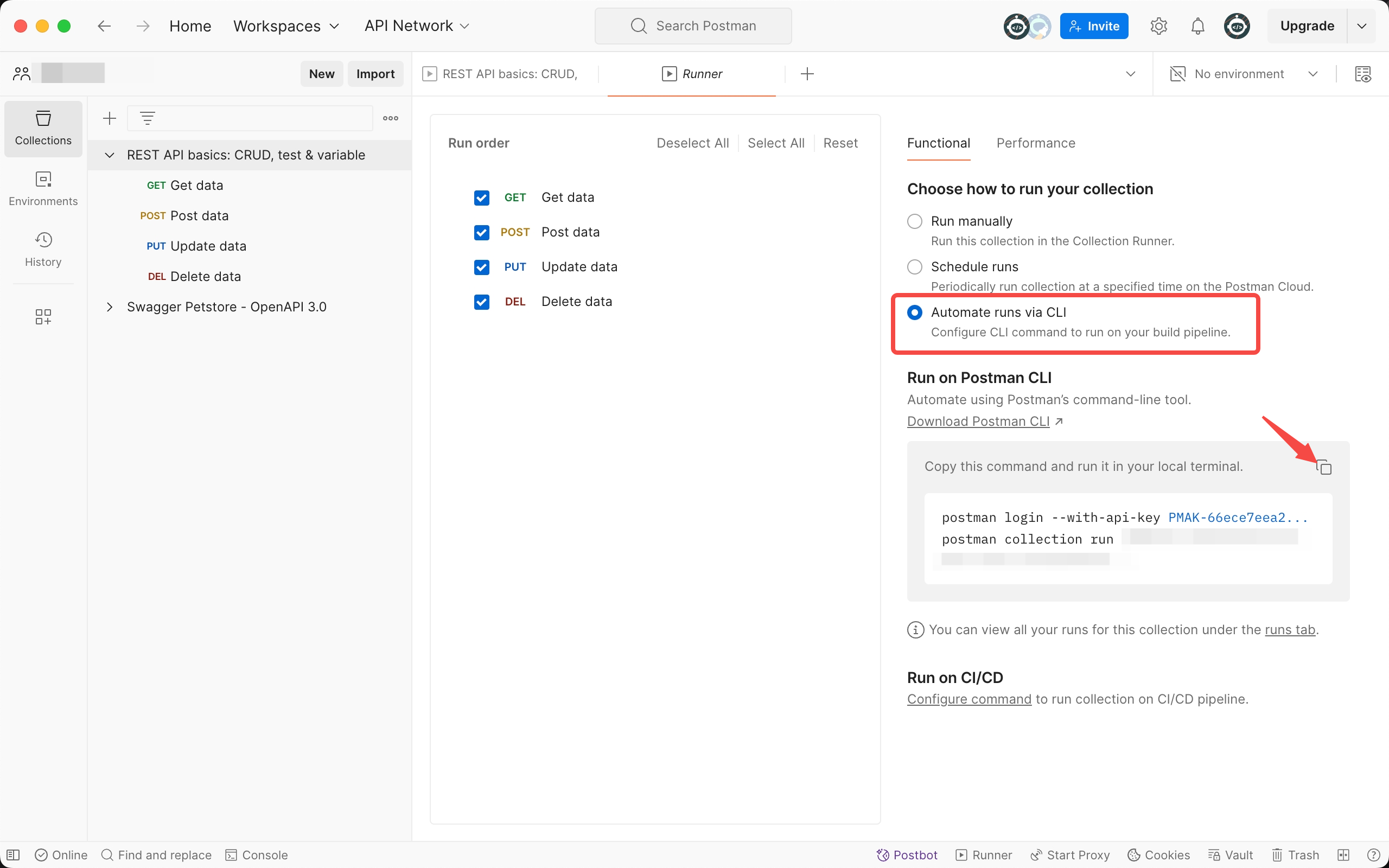This screenshot has width=1389, height=868.
Task: Open the Configure command link
Action: [x=969, y=699]
